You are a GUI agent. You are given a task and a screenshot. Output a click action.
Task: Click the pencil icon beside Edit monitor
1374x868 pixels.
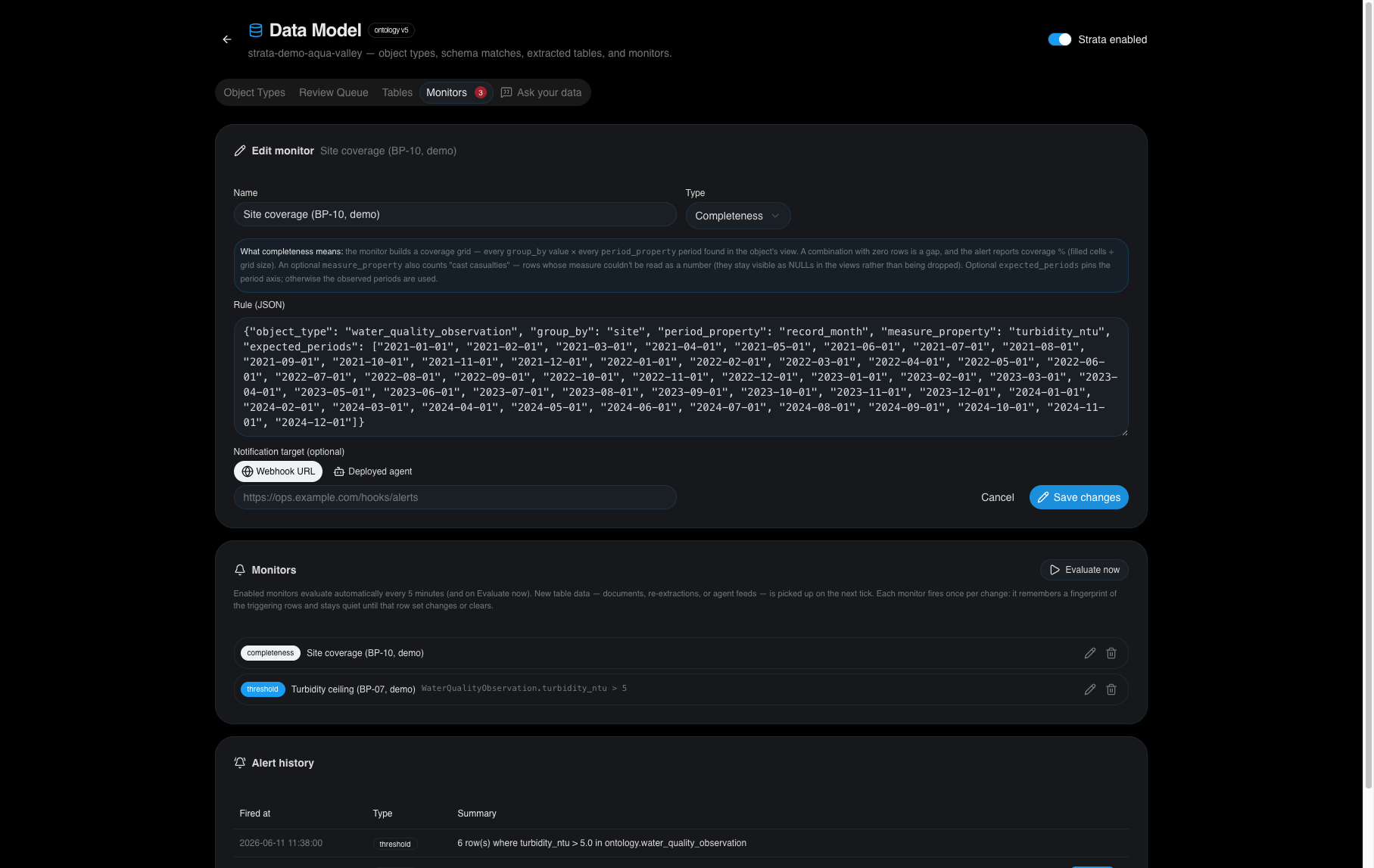(240, 151)
